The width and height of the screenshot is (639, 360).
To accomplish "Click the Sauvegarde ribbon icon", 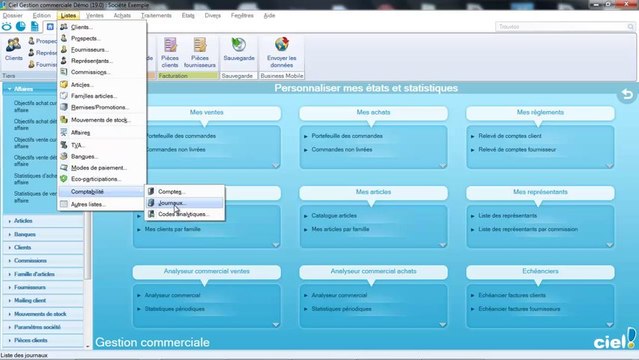I will [239, 44].
